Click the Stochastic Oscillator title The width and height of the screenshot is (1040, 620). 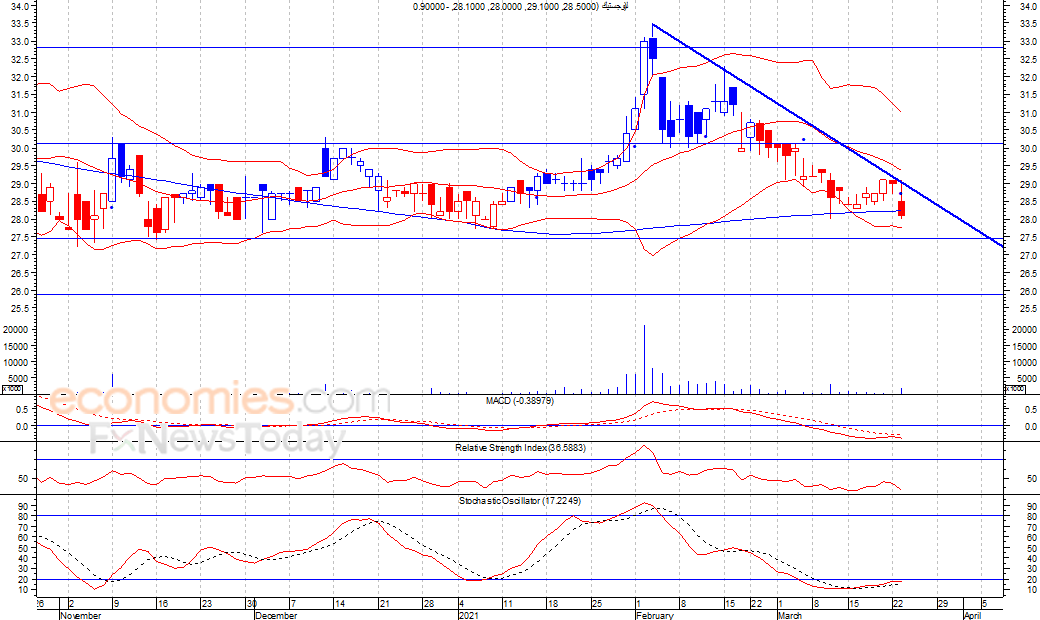(x=519, y=499)
